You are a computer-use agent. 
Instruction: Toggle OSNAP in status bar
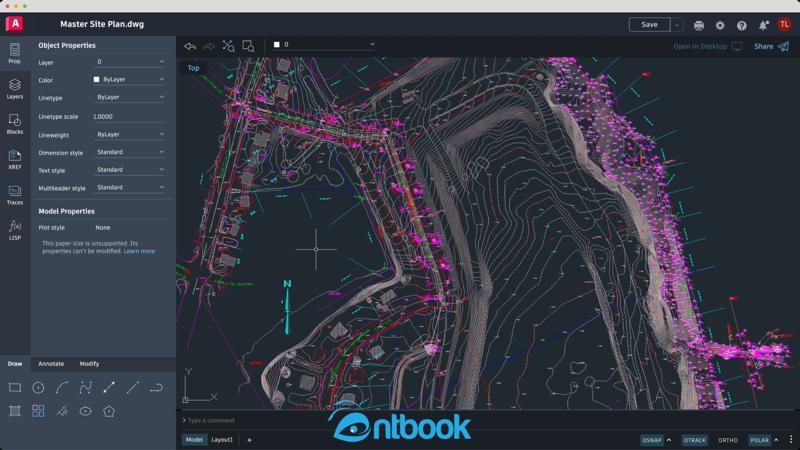tap(652, 440)
